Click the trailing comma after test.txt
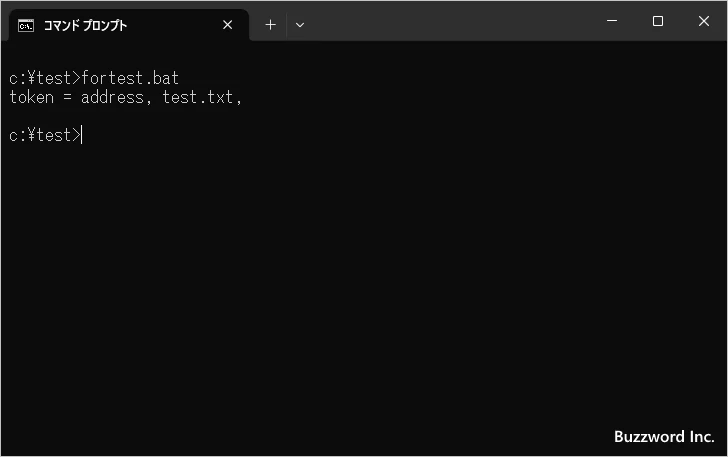 [240, 99]
